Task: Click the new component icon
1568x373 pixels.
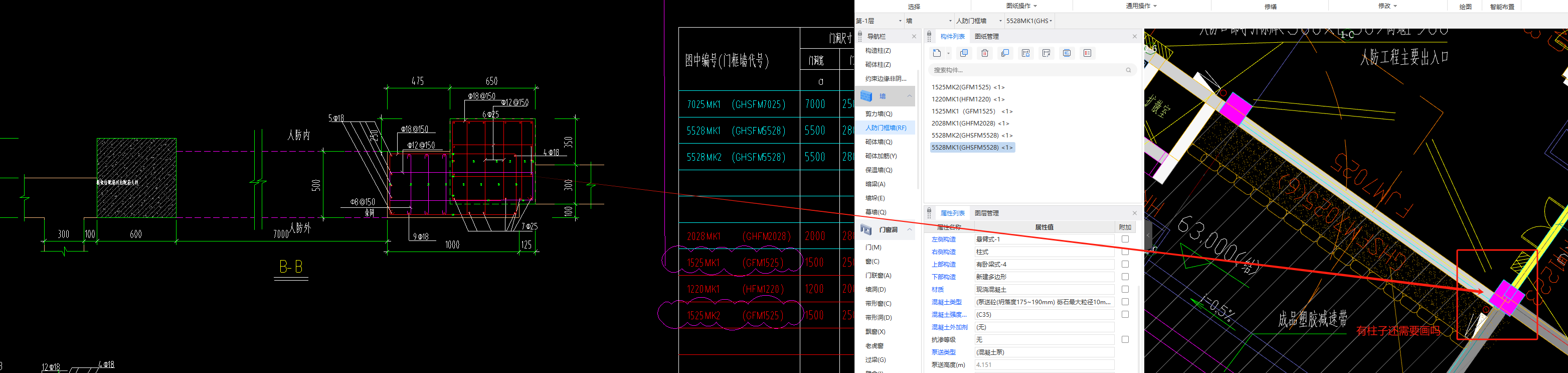Action: click(937, 53)
